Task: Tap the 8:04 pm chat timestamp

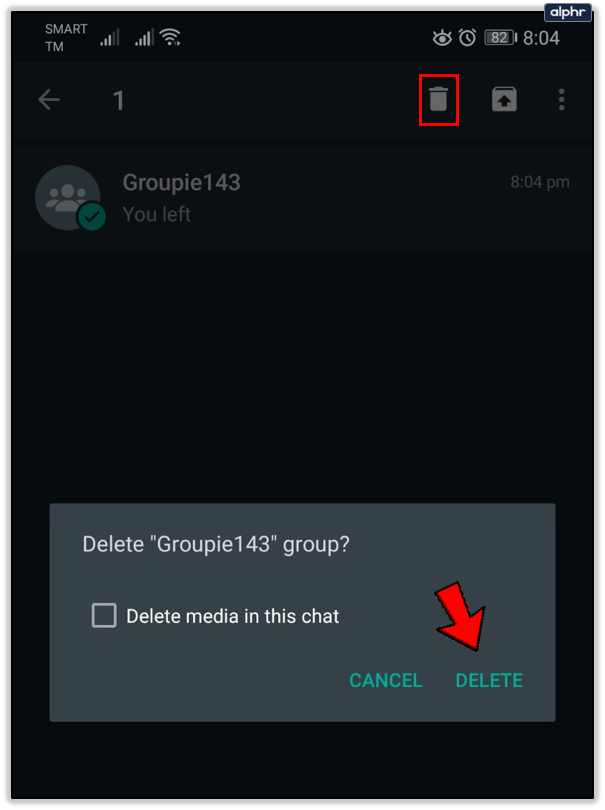Action: (540, 182)
